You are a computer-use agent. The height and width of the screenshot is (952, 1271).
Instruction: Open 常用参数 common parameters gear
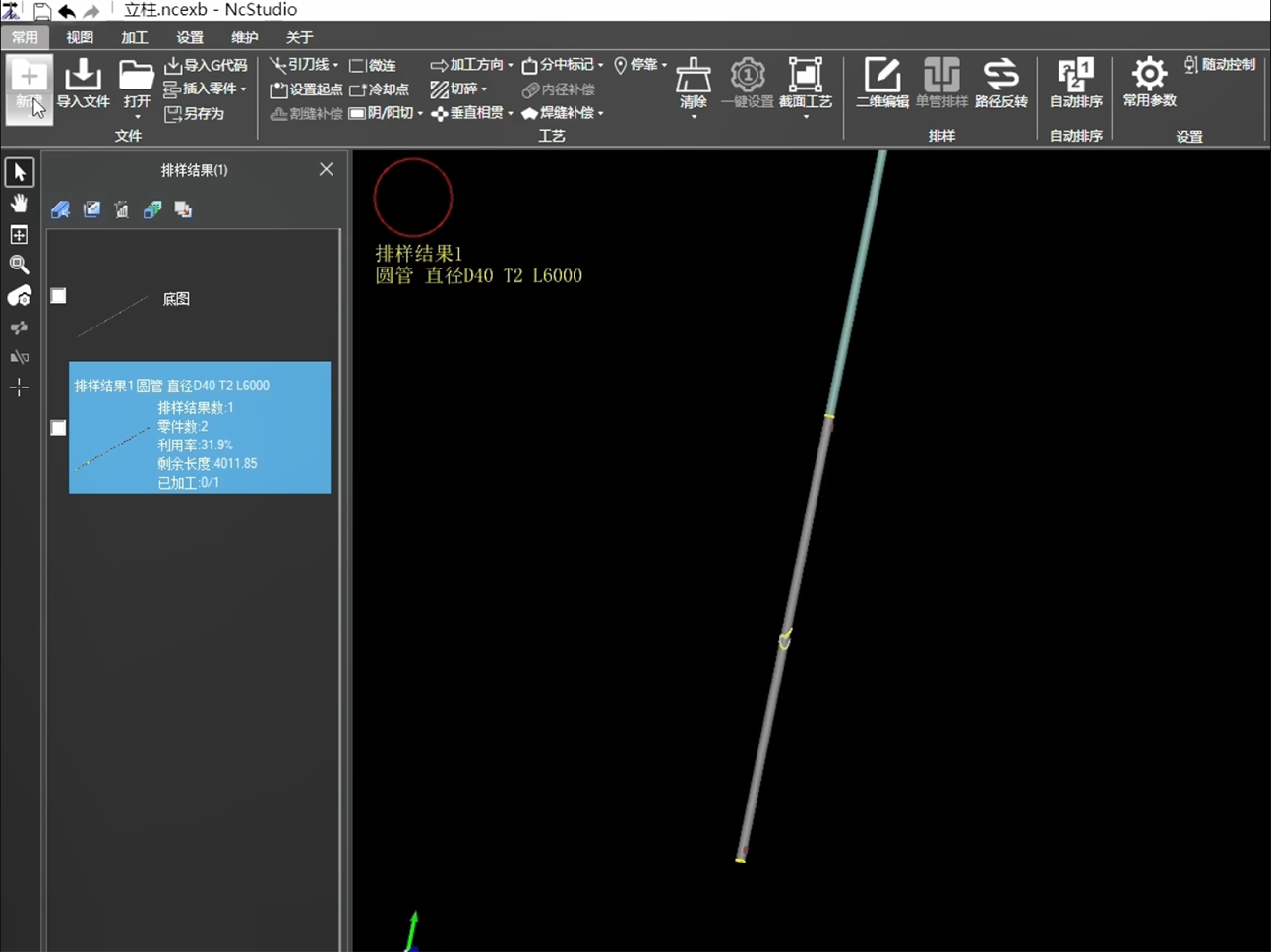tap(1149, 83)
